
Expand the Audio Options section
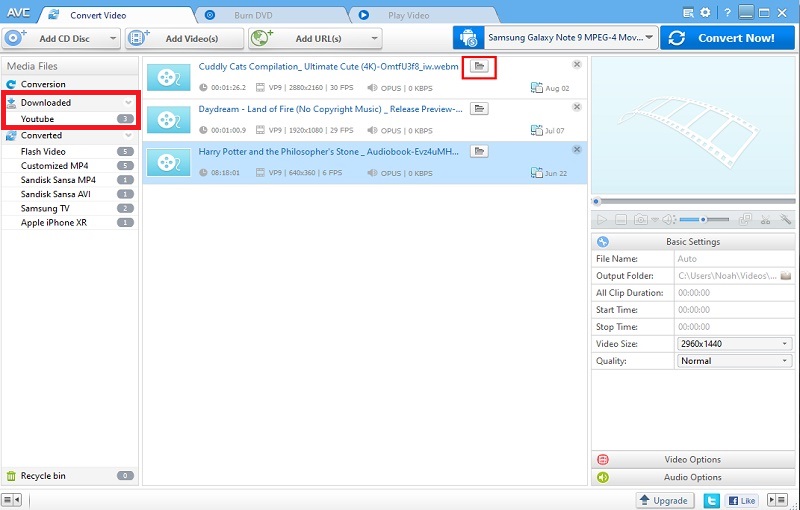(693, 477)
